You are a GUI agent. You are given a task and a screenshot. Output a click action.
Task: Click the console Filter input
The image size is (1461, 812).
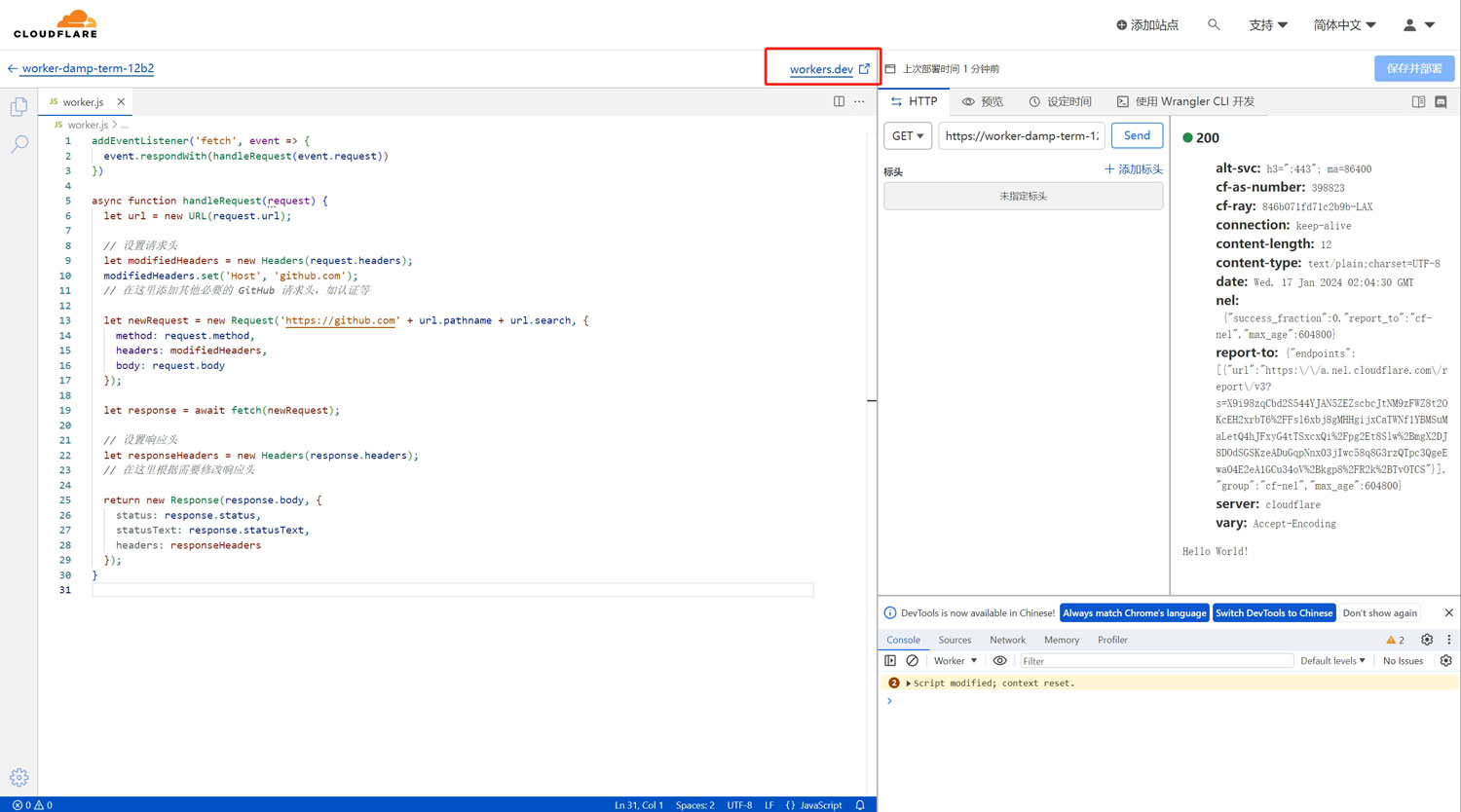pos(1155,661)
